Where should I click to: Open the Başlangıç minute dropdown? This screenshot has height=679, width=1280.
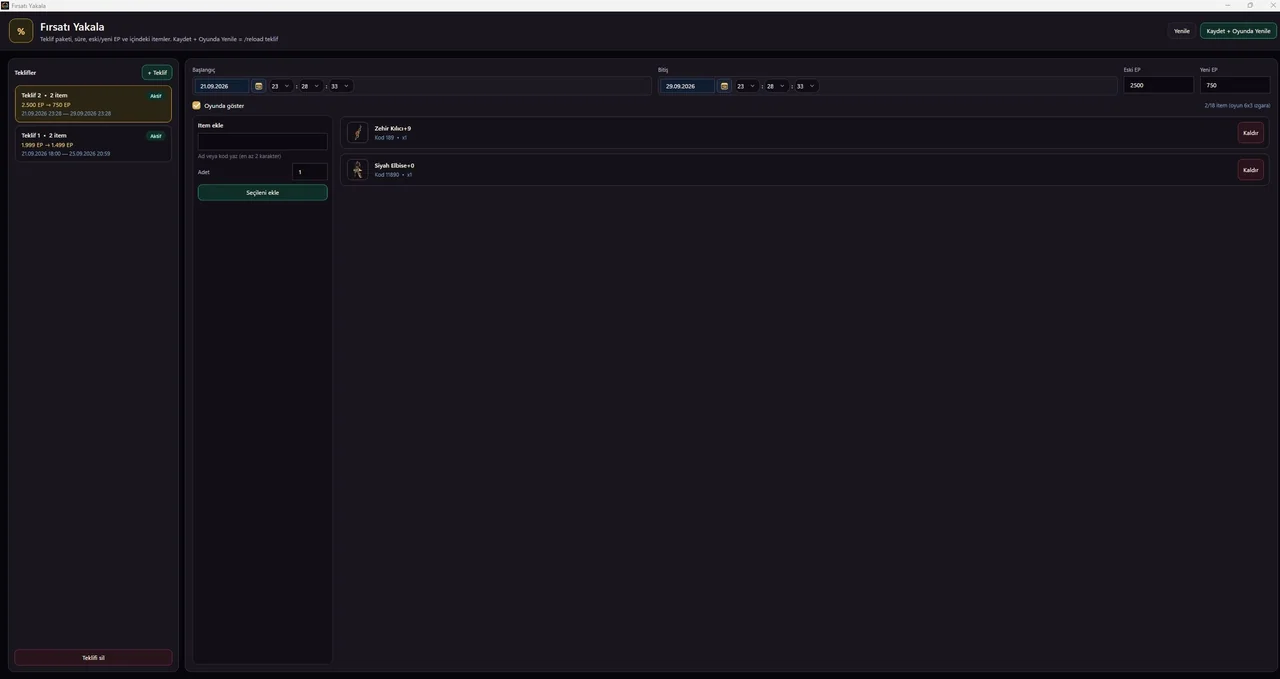tap(311, 86)
